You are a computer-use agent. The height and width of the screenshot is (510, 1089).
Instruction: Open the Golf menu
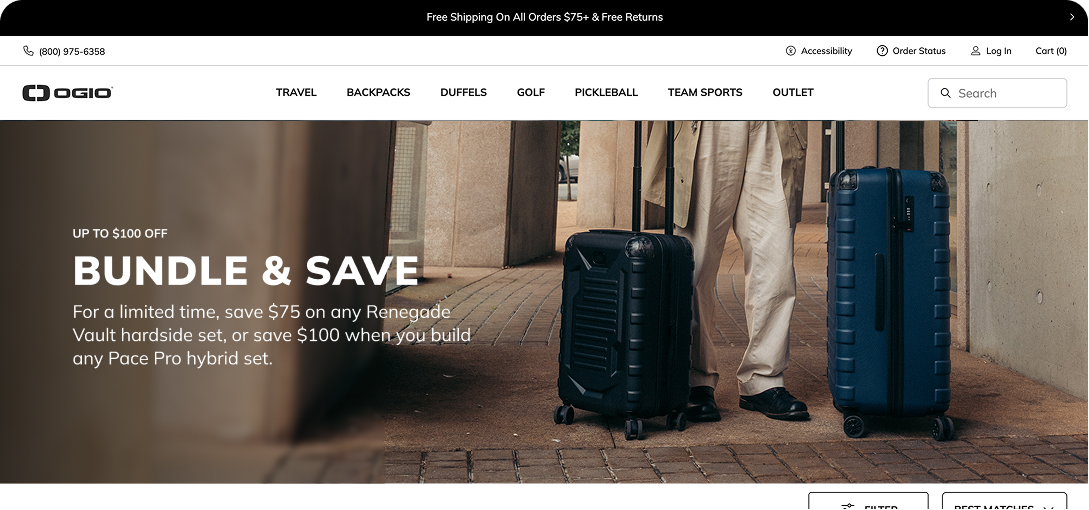pyautogui.click(x=531, y=92)
